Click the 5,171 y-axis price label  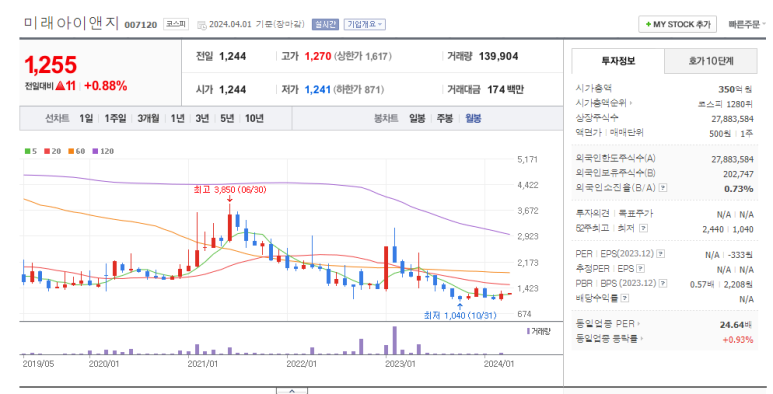[x=527, y=159]
